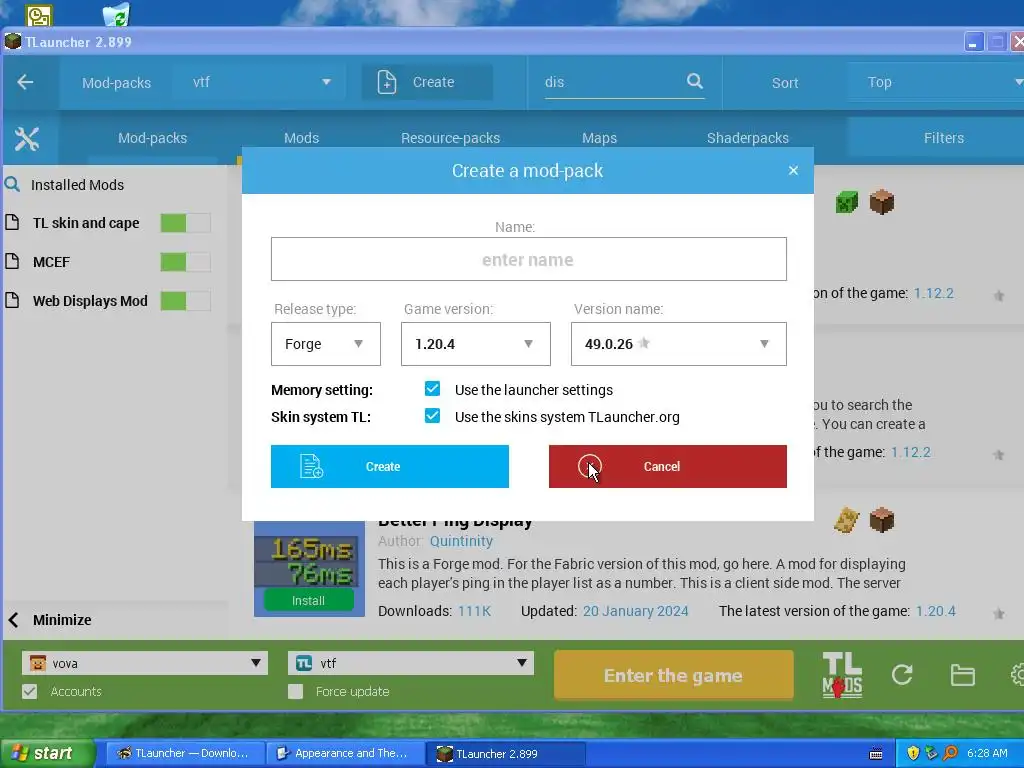Uncheck Use the skins system TLauncher.org

click(x=432, y=416)
